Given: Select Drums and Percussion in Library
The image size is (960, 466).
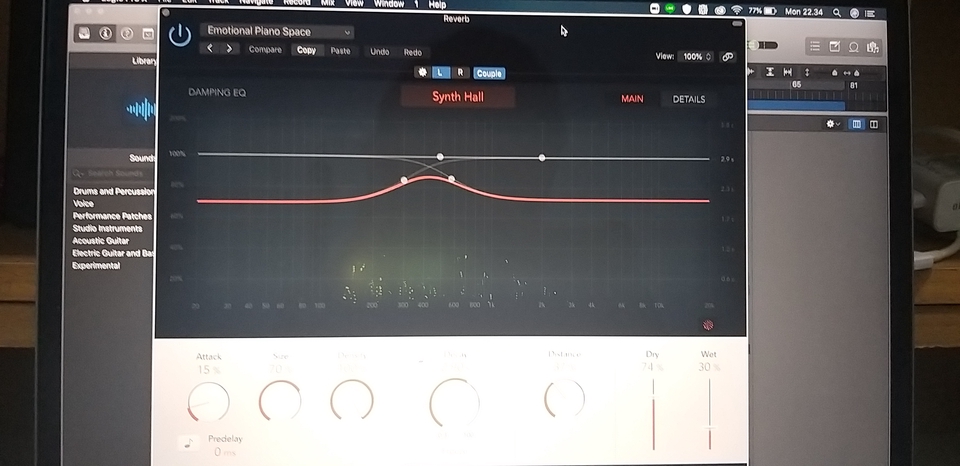Looking at the screenshot, I should pos(113,191).
